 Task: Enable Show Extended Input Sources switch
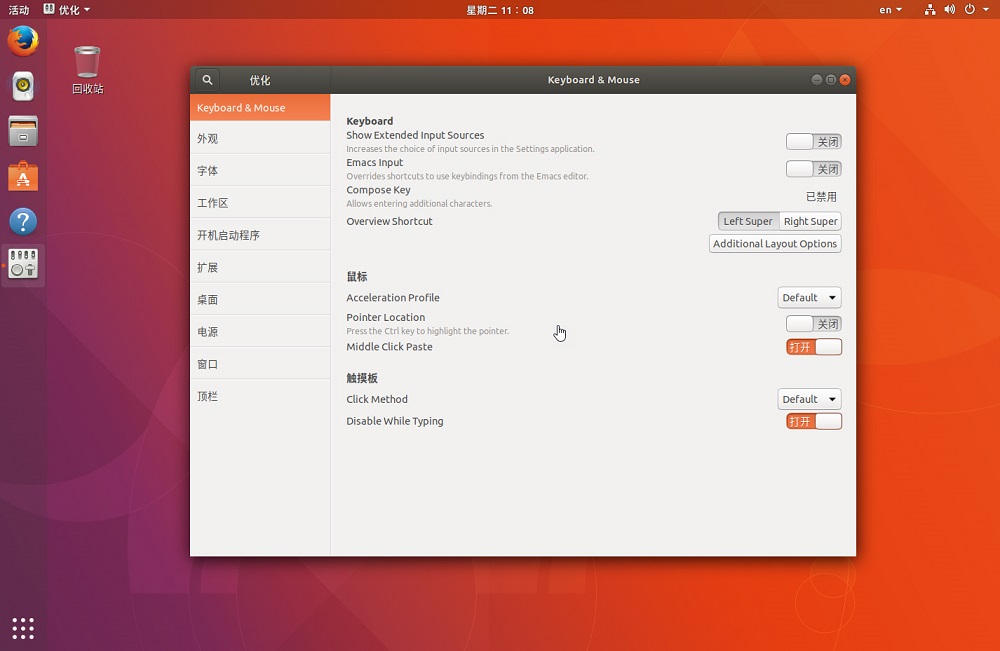coord(813,142)
